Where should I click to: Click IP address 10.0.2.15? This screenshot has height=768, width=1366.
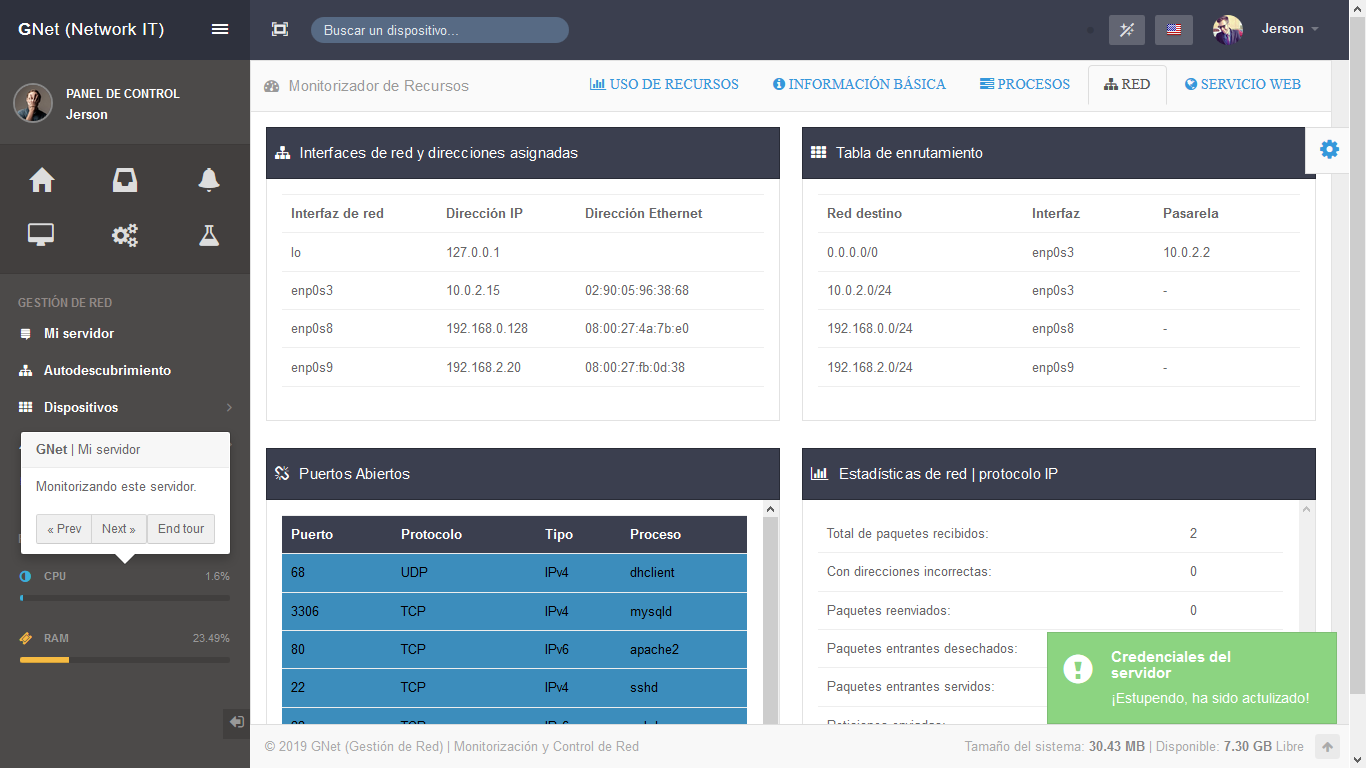tap(473, 291)
